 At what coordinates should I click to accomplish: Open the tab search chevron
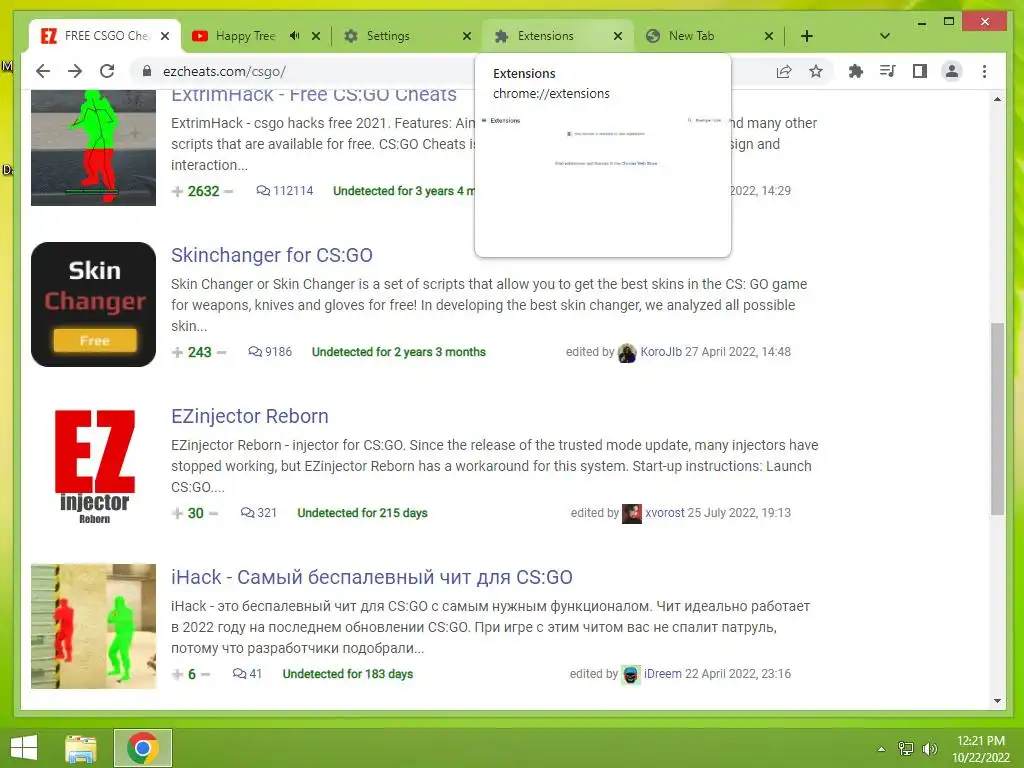[884, 36]
